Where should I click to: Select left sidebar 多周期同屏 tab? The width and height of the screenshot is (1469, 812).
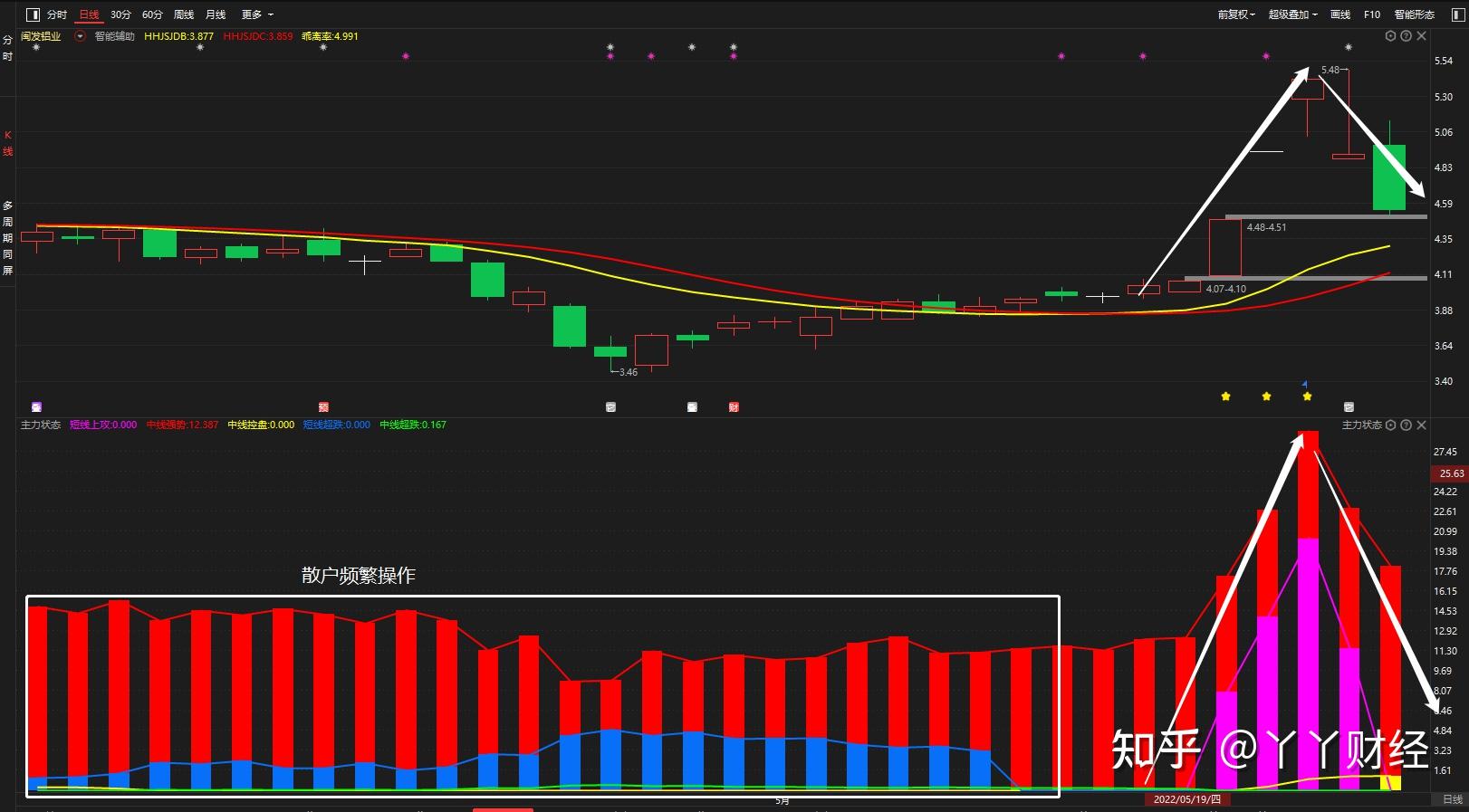pos(7,238)
